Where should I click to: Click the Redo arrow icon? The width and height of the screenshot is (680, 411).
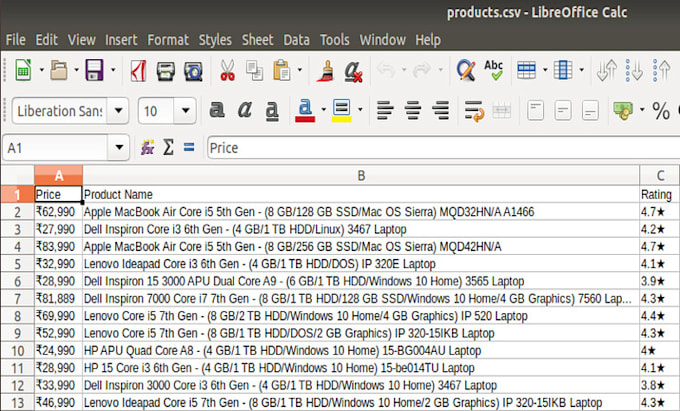point(422,69)
